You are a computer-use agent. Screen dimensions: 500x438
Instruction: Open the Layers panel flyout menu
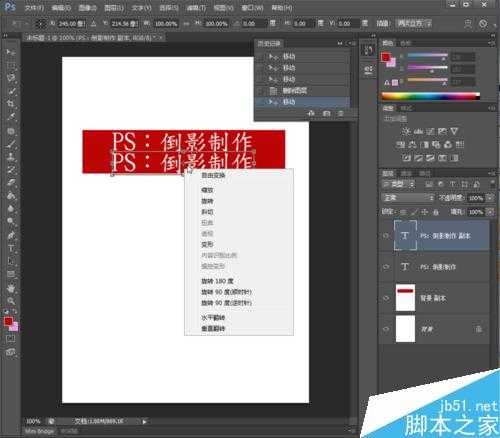492,173
